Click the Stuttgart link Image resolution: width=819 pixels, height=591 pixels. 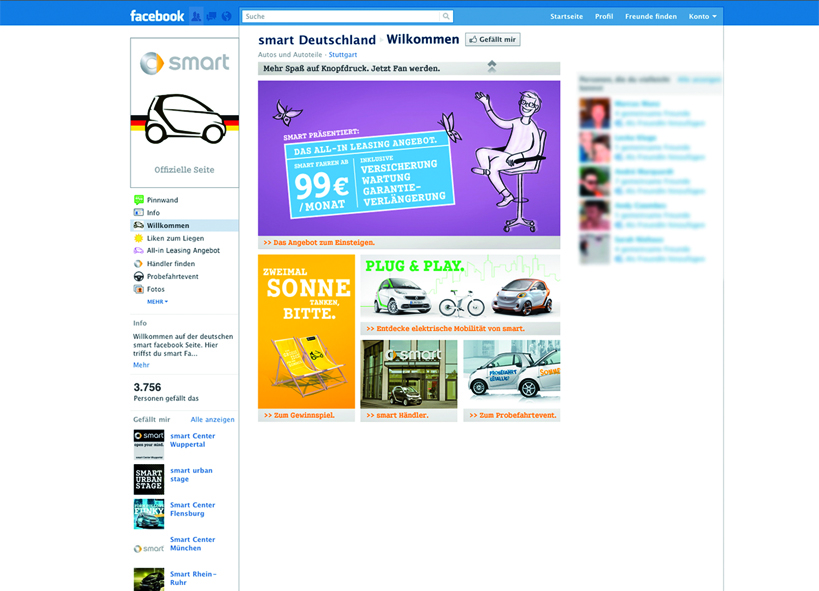click(x=343, y=54)
